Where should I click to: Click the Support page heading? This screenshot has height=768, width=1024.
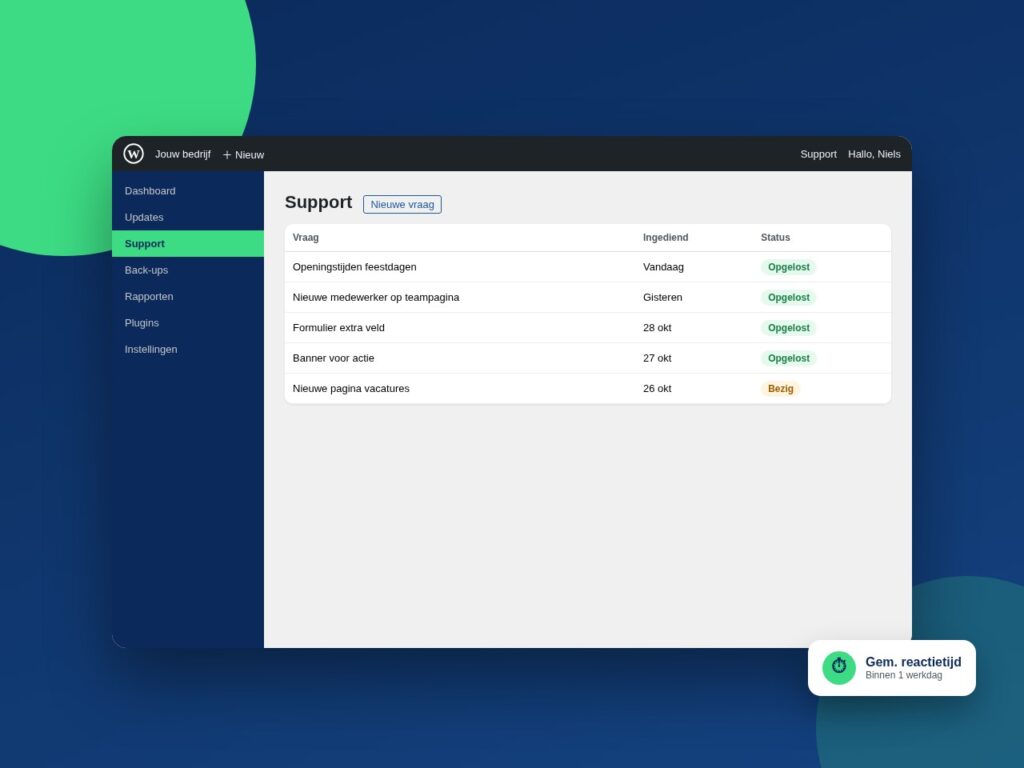click(318, 202)
